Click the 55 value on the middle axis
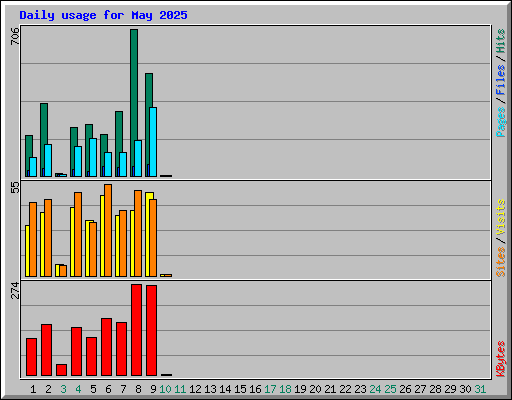512x400 pixels. tap(15, 187)
